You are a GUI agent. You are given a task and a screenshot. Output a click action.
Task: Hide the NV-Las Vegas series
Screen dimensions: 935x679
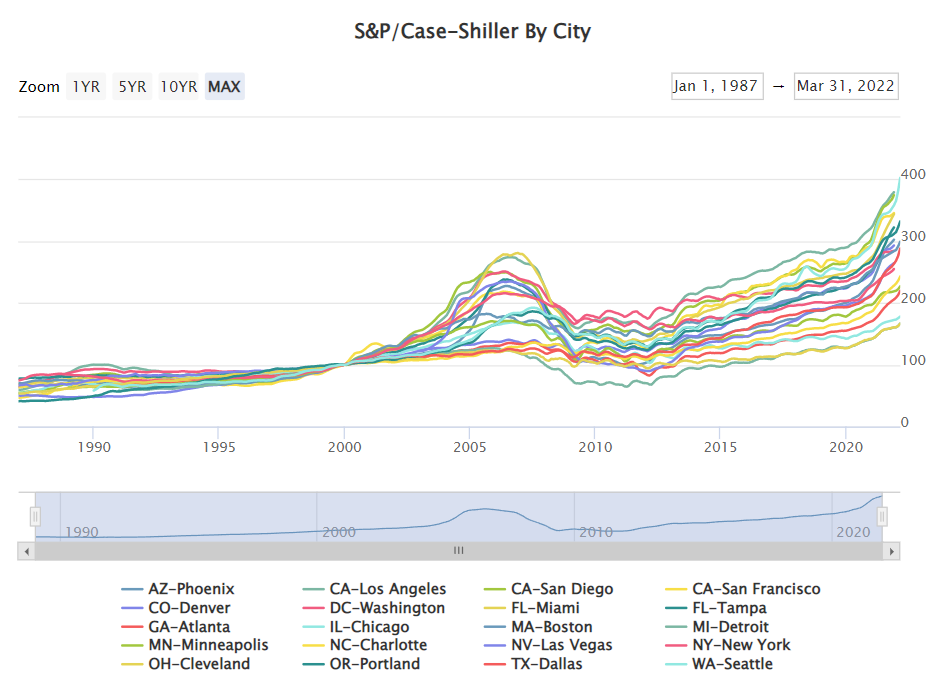(549, 645)
